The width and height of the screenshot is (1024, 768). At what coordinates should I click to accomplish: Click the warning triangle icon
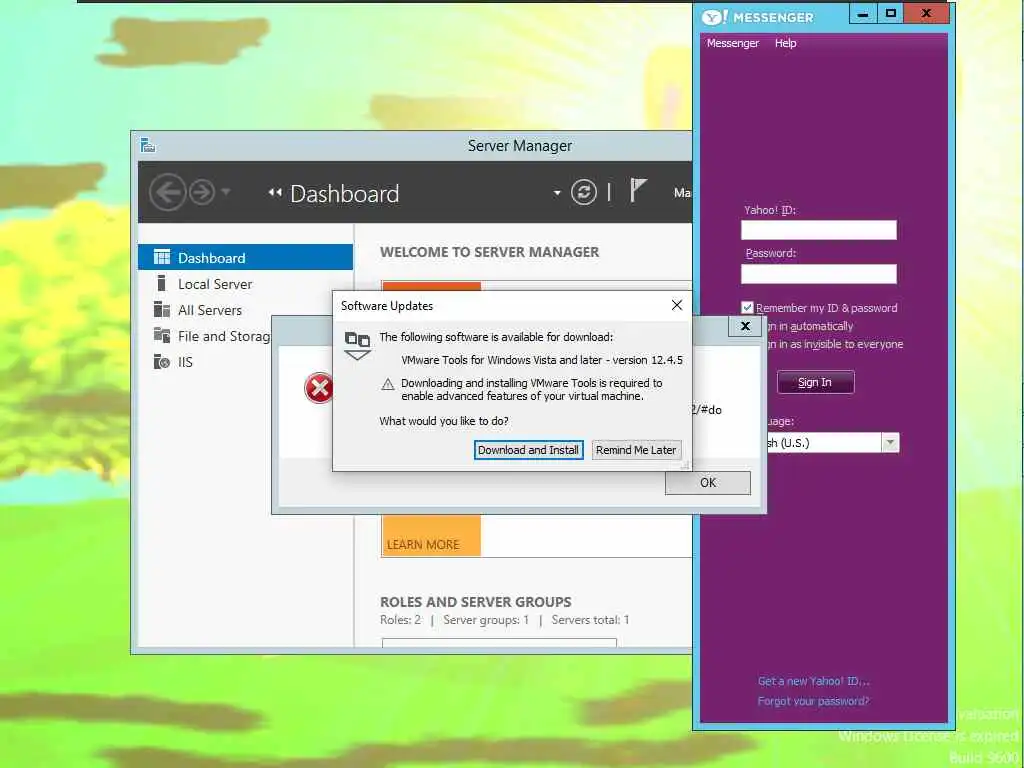[x=388, y=384]
